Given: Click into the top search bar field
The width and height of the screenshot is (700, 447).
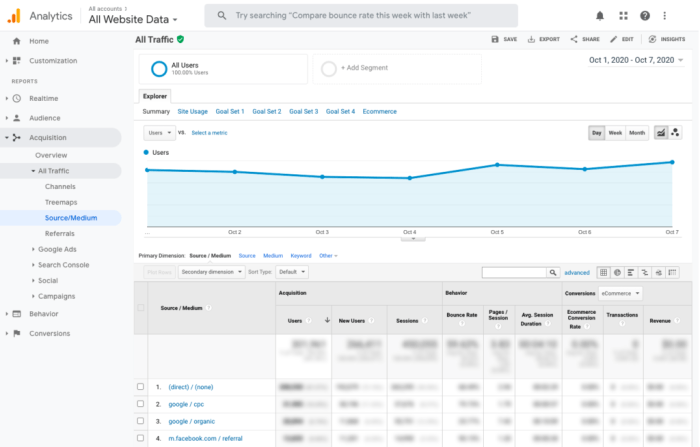Looking at the screenshot, I should 361,16.
